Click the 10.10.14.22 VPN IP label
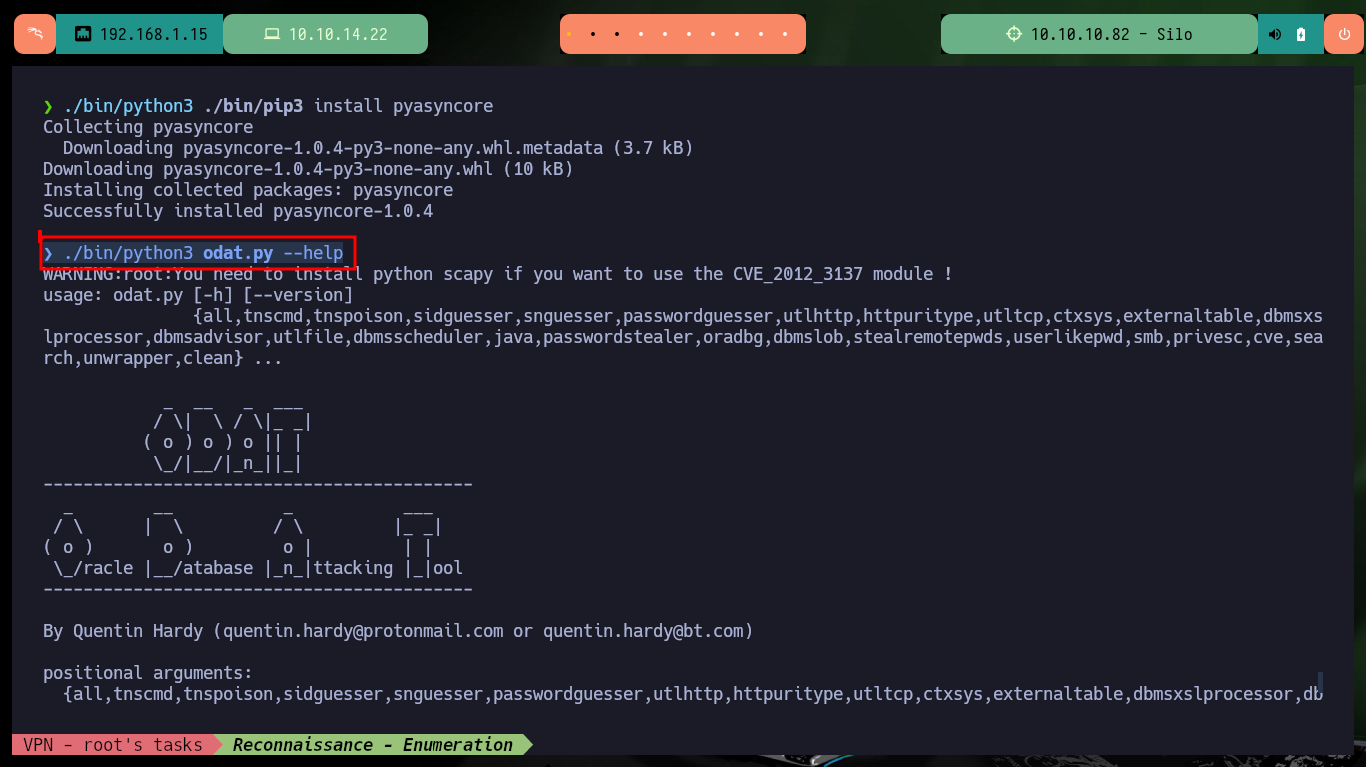The height and width of the screenshot is (767, 1366). (338, 34)
